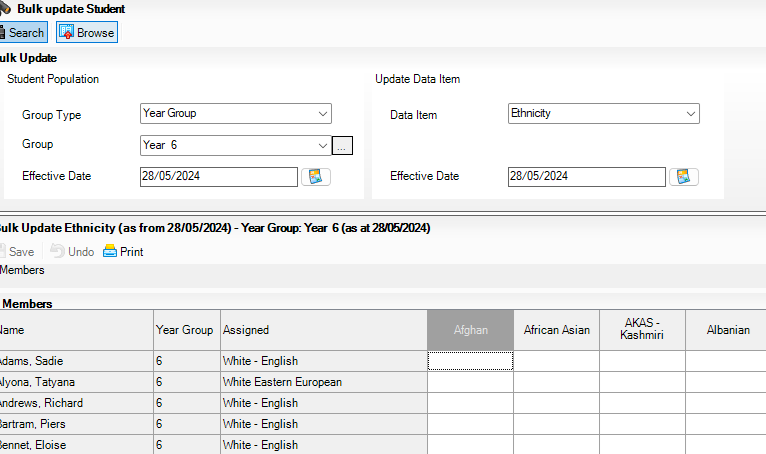The height and width of the screenshot is (454, 766).
Task: Tick Afghan cell for Adams, Sadie
Action: [x=470, y=361]
